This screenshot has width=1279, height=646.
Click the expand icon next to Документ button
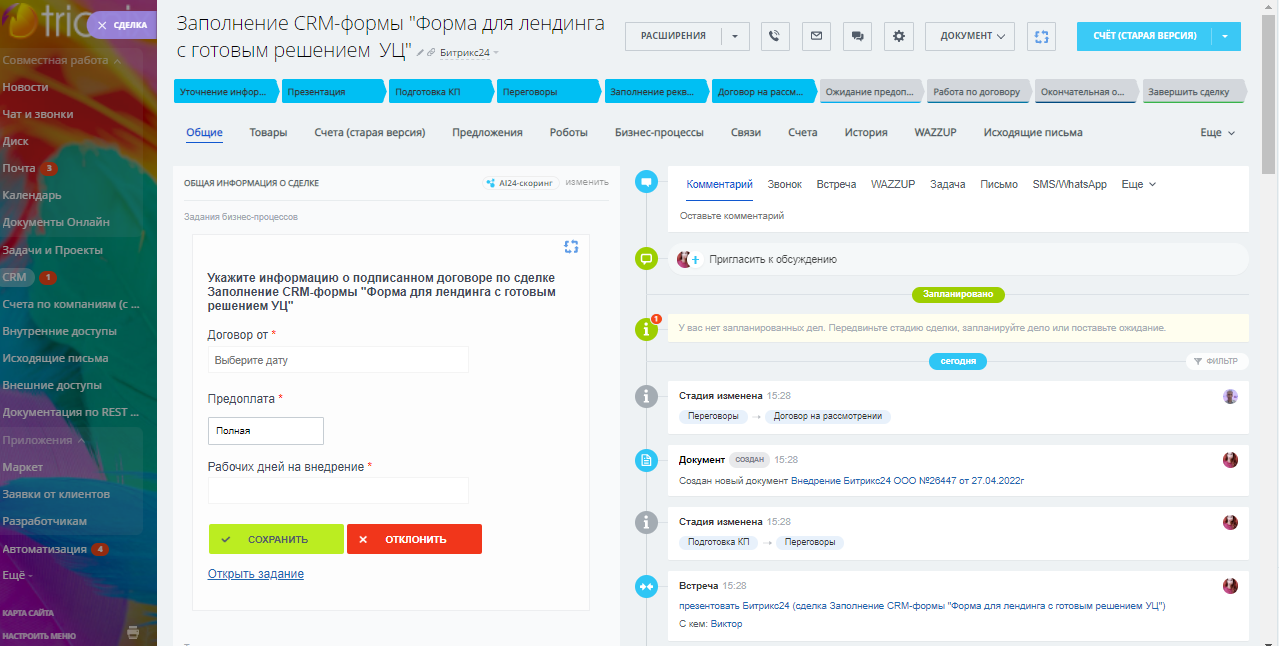coord(1042,36)
